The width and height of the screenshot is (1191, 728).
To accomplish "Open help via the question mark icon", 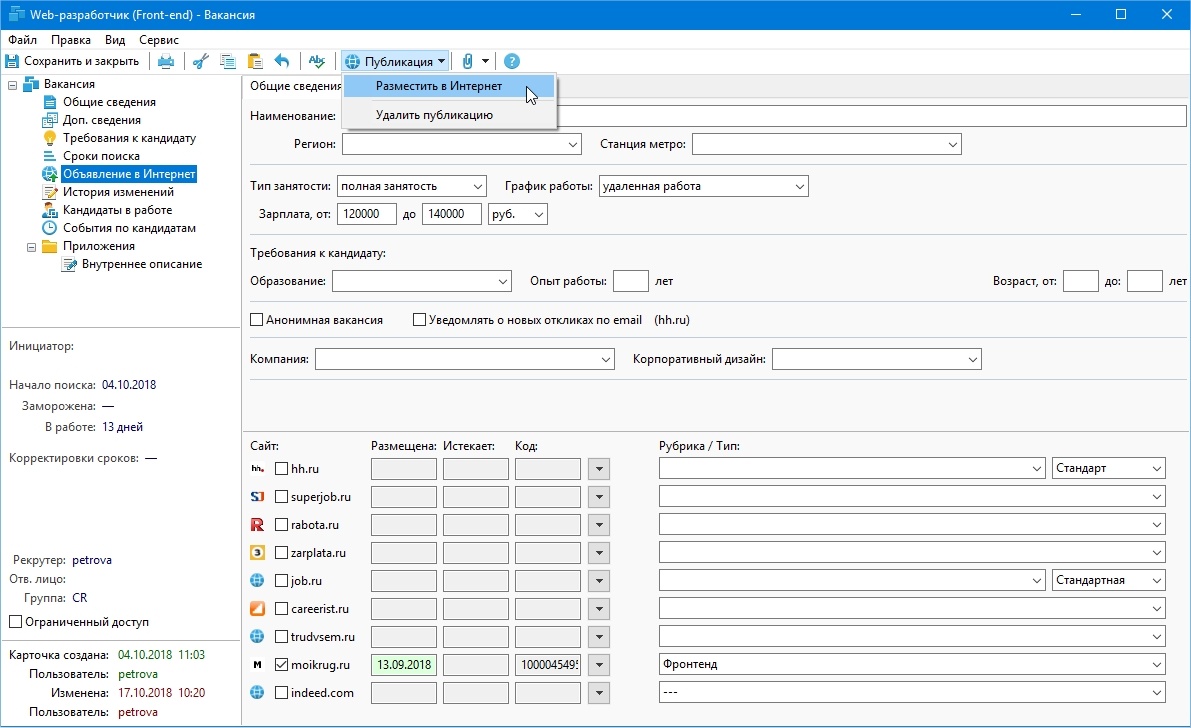I will click(512, 61).
